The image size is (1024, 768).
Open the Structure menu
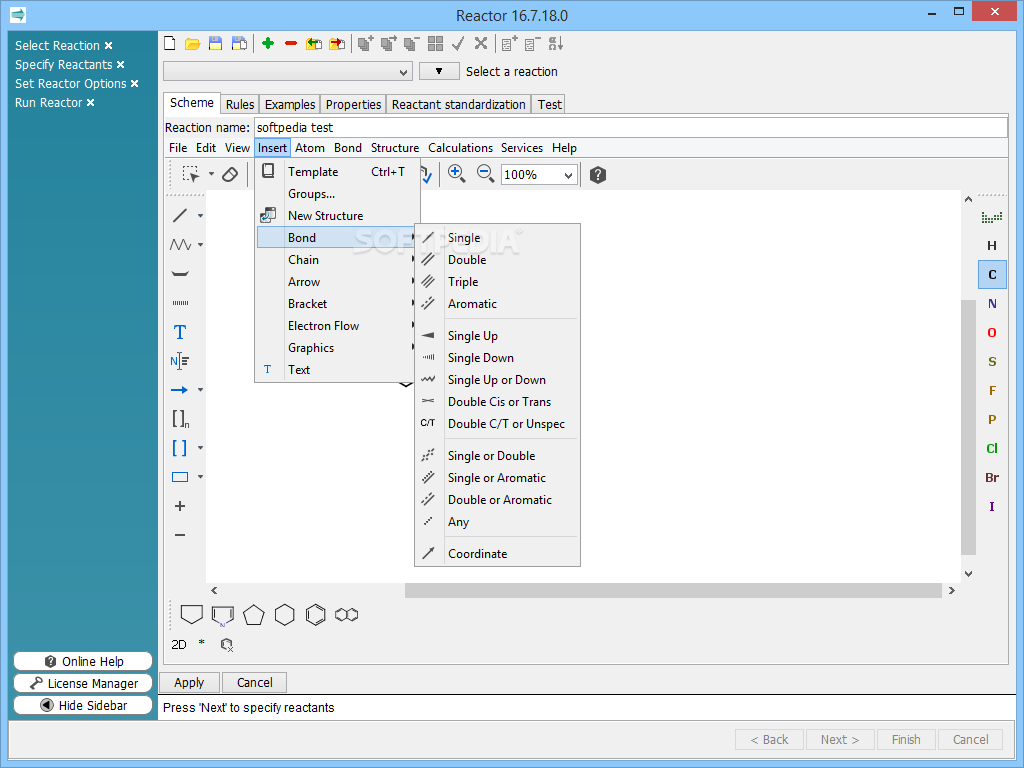394,148
